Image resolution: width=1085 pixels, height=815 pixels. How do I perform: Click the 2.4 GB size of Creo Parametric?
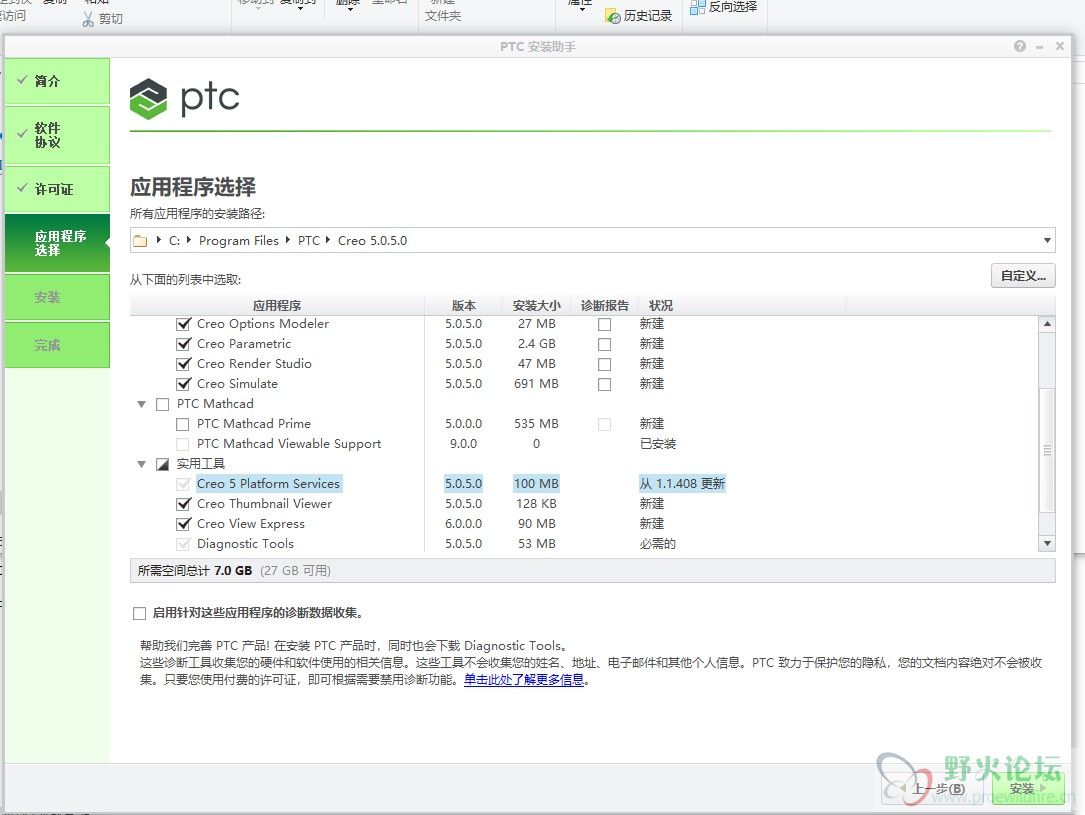[x=536, y=344]
